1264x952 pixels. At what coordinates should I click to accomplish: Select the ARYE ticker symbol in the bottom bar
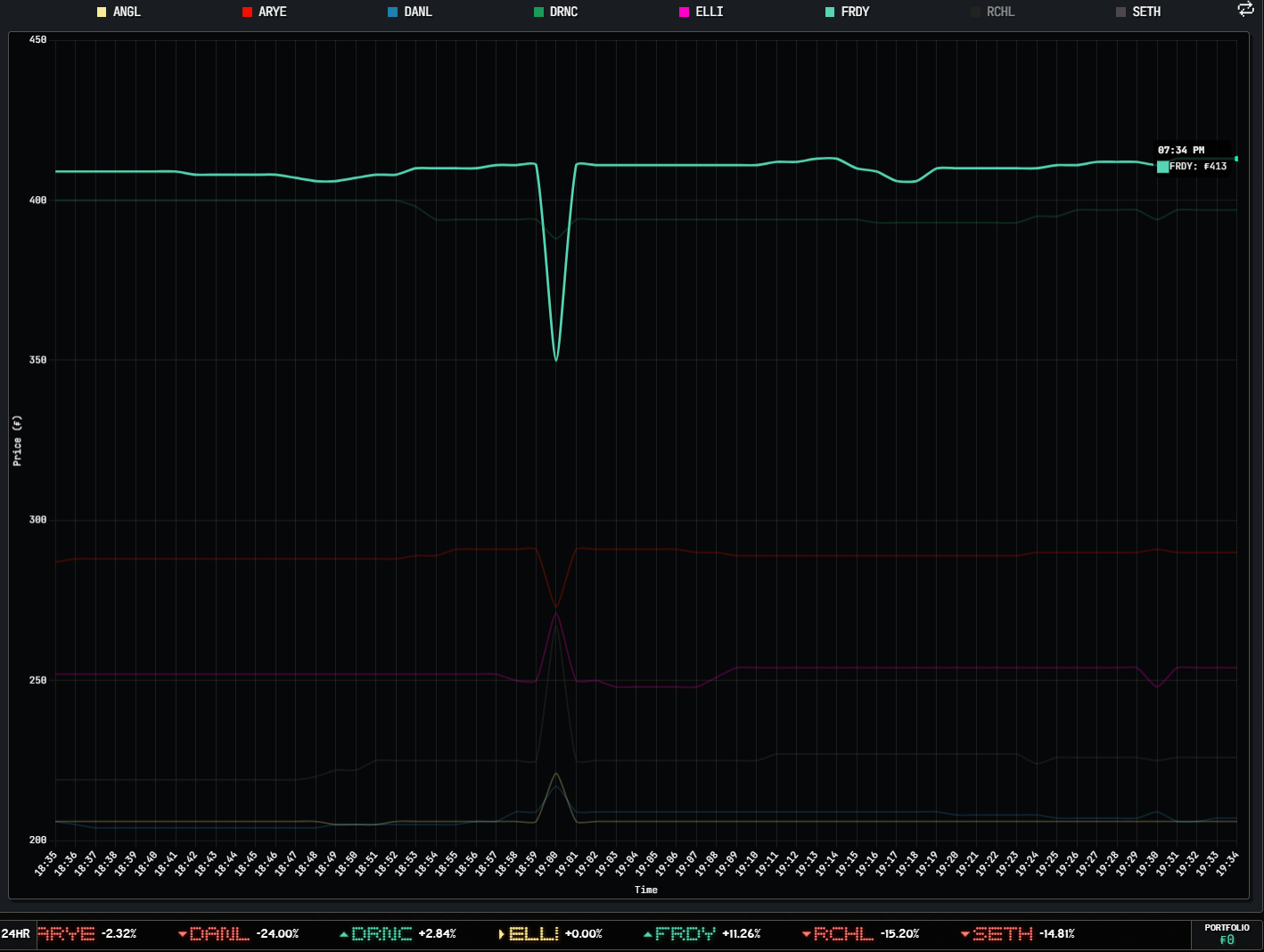pyautogui.click(x=66, y=933)
